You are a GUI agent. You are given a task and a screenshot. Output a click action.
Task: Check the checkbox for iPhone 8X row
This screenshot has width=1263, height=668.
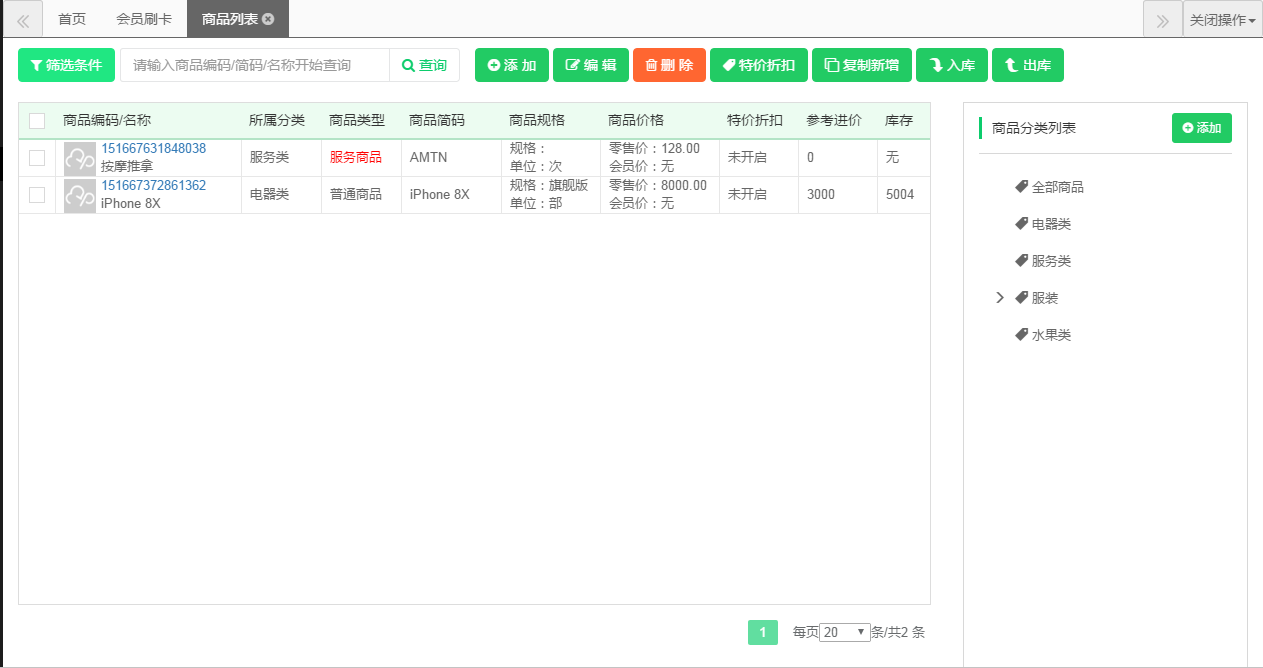click(x=37, y=194)
